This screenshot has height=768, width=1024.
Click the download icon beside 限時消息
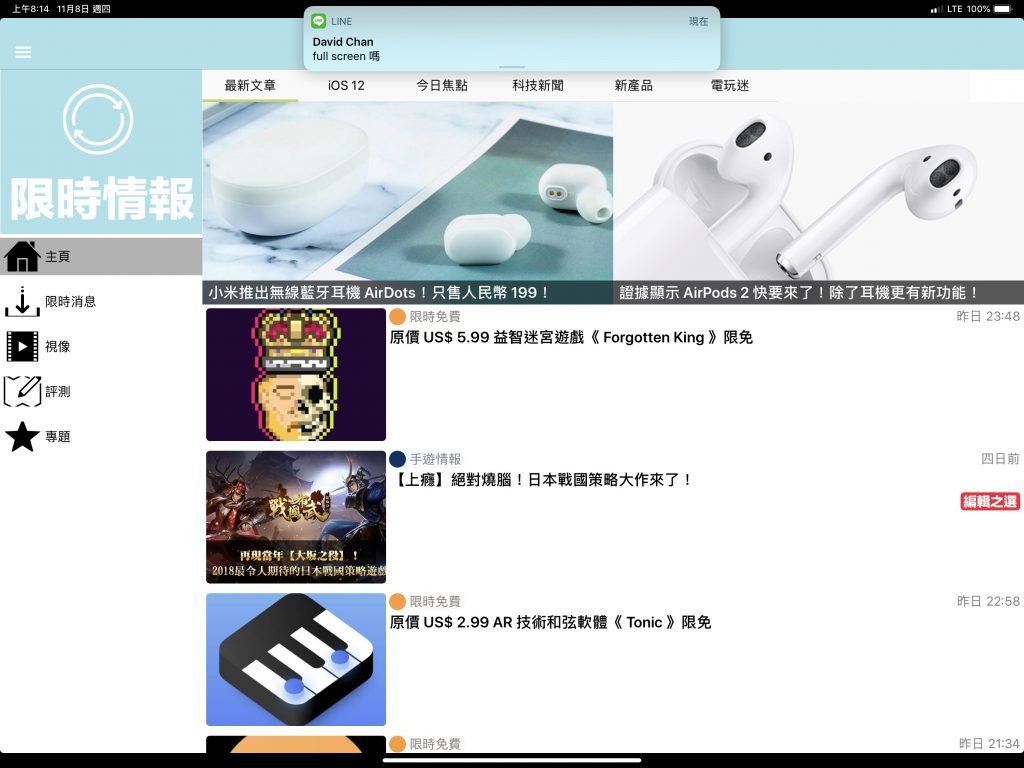pos(22,301)
